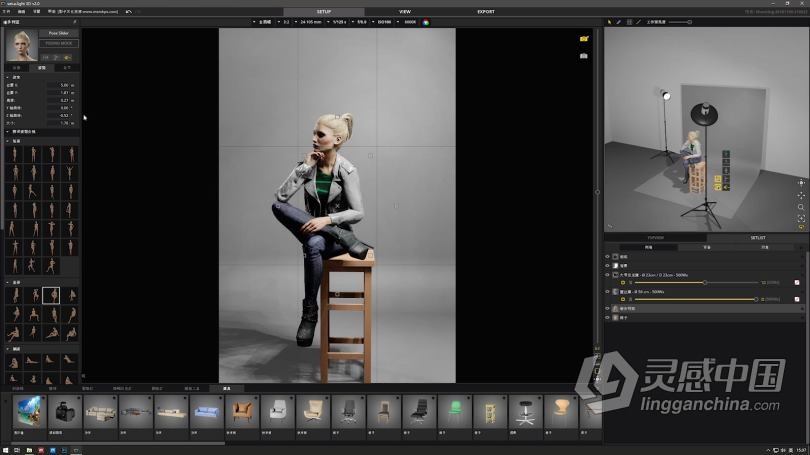Image resolution: width=810 pixels, height=455 pixels.
Task: Open the first menu in menu bar
Action: 7,11
